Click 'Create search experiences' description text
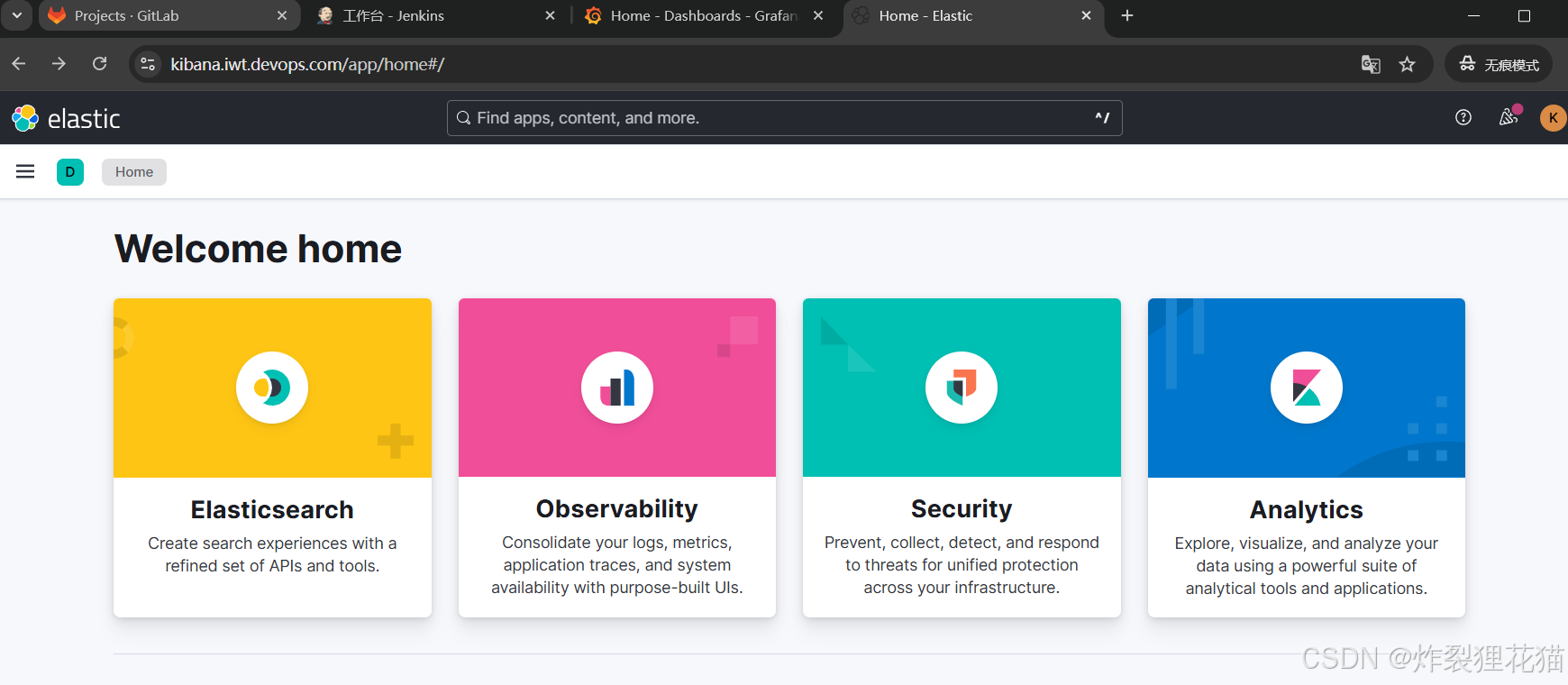The width and height of the screenshot is (1568, 685). pos(272,554)
